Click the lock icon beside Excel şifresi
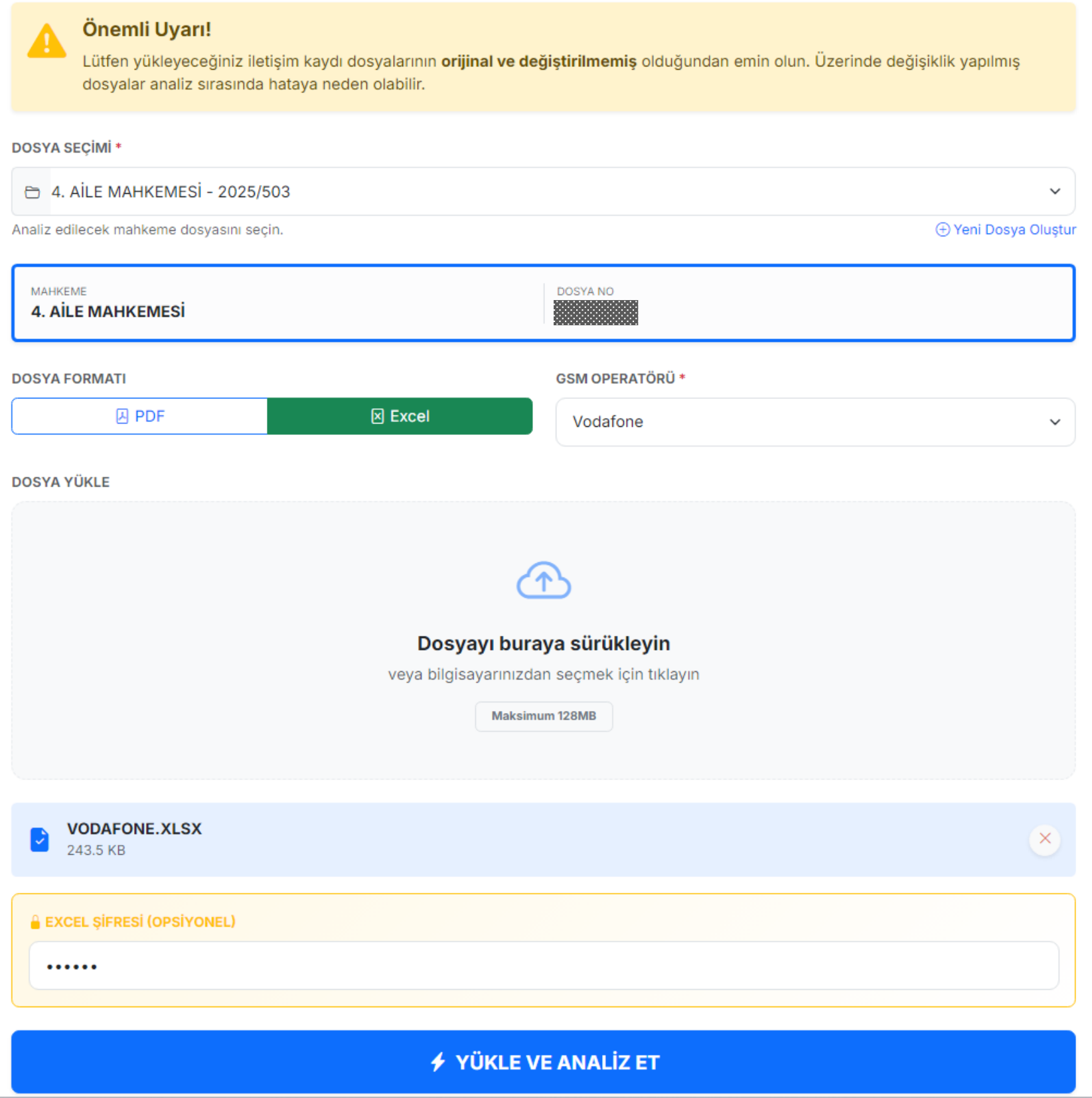Viewport: 1092px width, 1098px height. [35, 922]
